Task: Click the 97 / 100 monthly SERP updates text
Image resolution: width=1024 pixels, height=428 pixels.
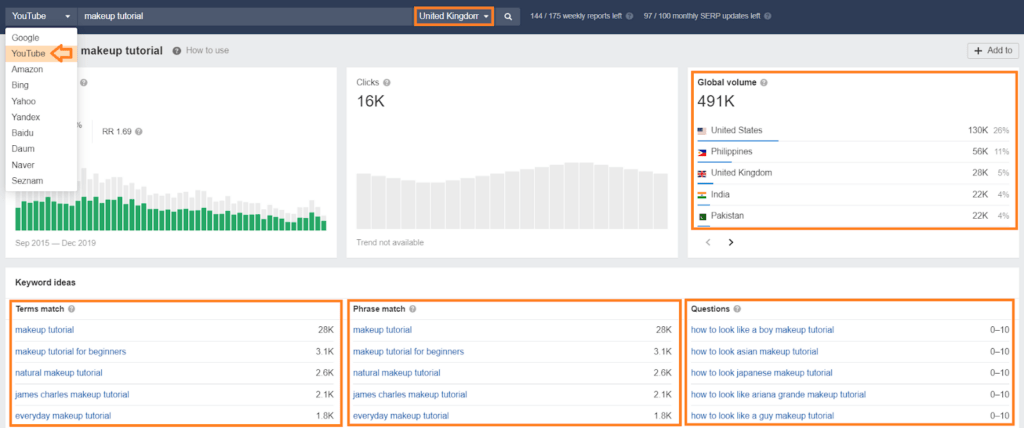Action: pyautogui.click(x=702, y=16)
